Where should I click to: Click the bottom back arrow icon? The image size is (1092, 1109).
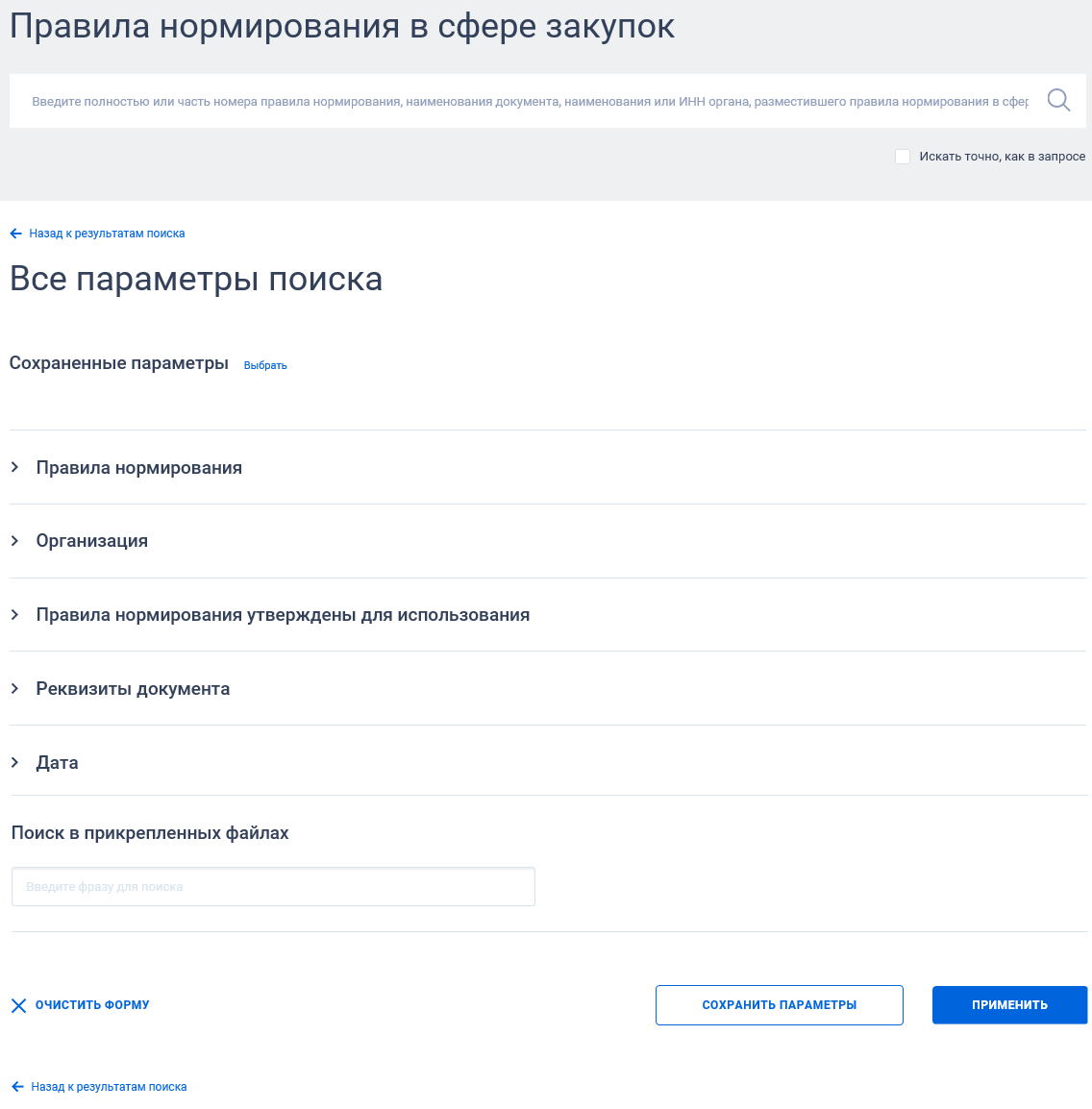coord(18,1086)
